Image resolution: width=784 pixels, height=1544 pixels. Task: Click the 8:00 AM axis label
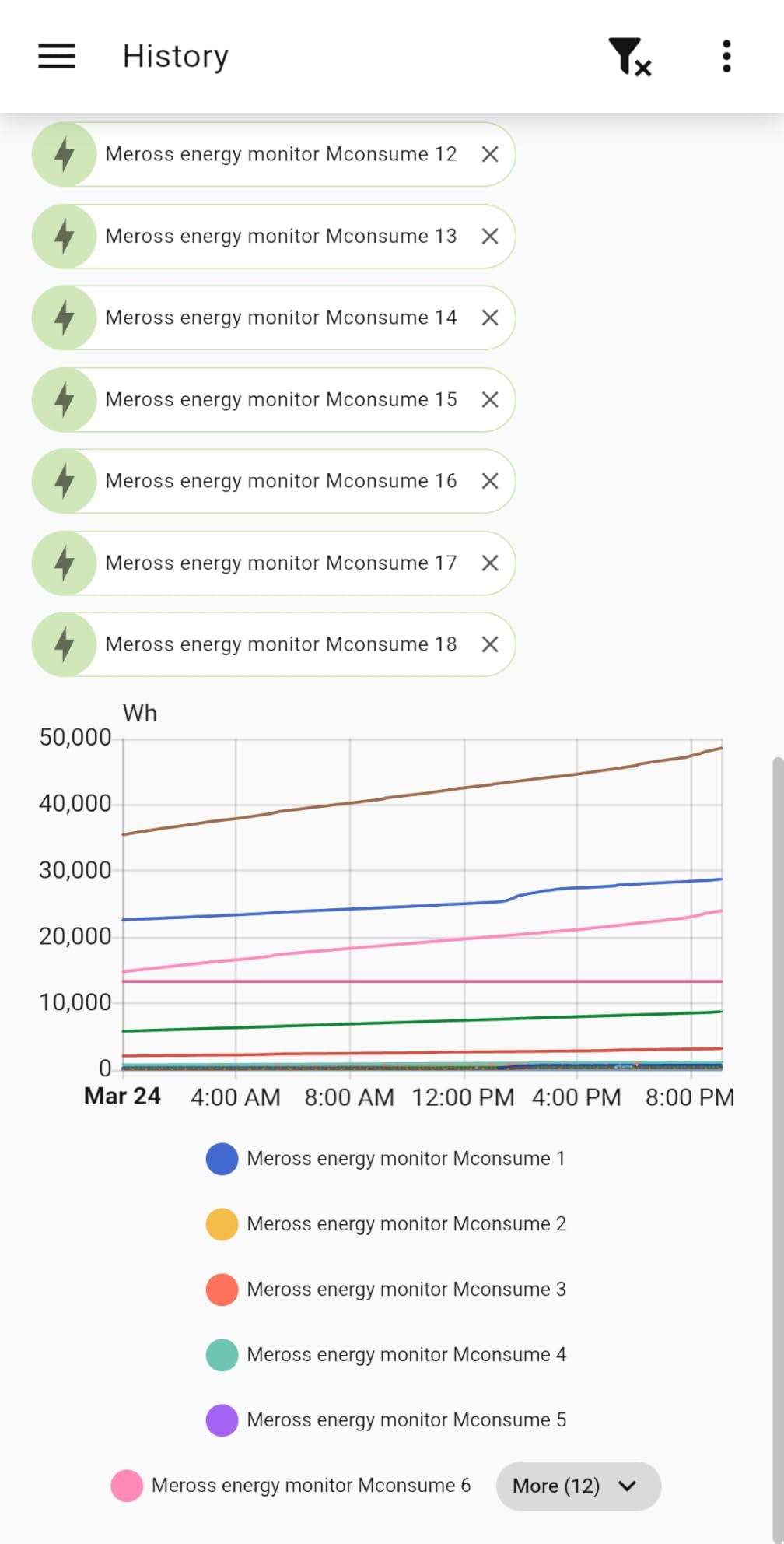coord(349,1097)
